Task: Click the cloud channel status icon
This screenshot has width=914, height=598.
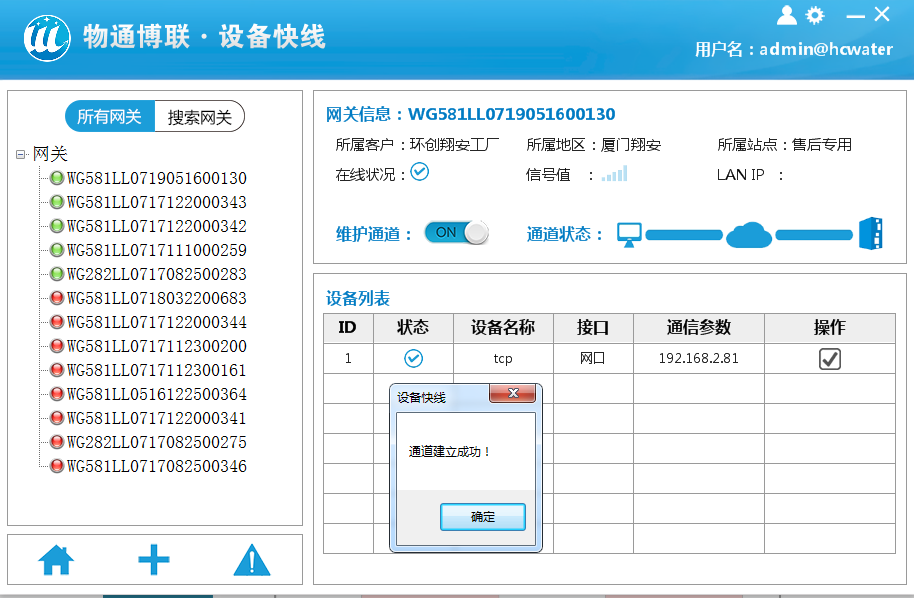Action: [749, 235]
